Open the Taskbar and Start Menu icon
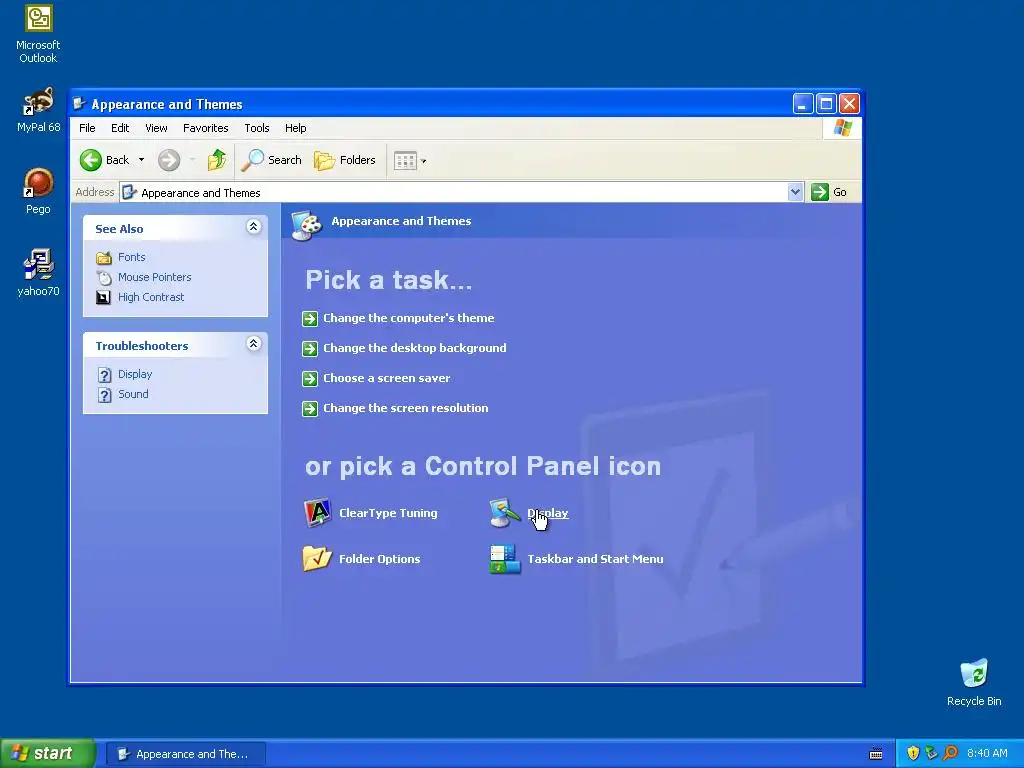The image size is (1024, 768). click(x=505, y=559)
